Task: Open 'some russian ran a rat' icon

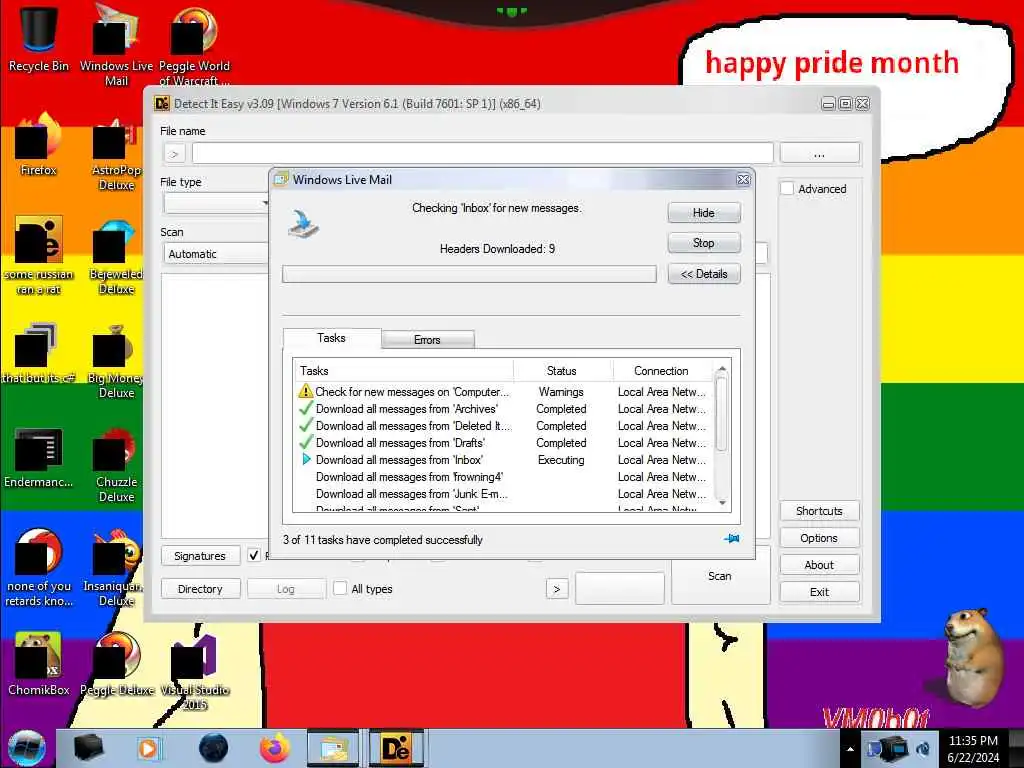Action: coord(39,255)
